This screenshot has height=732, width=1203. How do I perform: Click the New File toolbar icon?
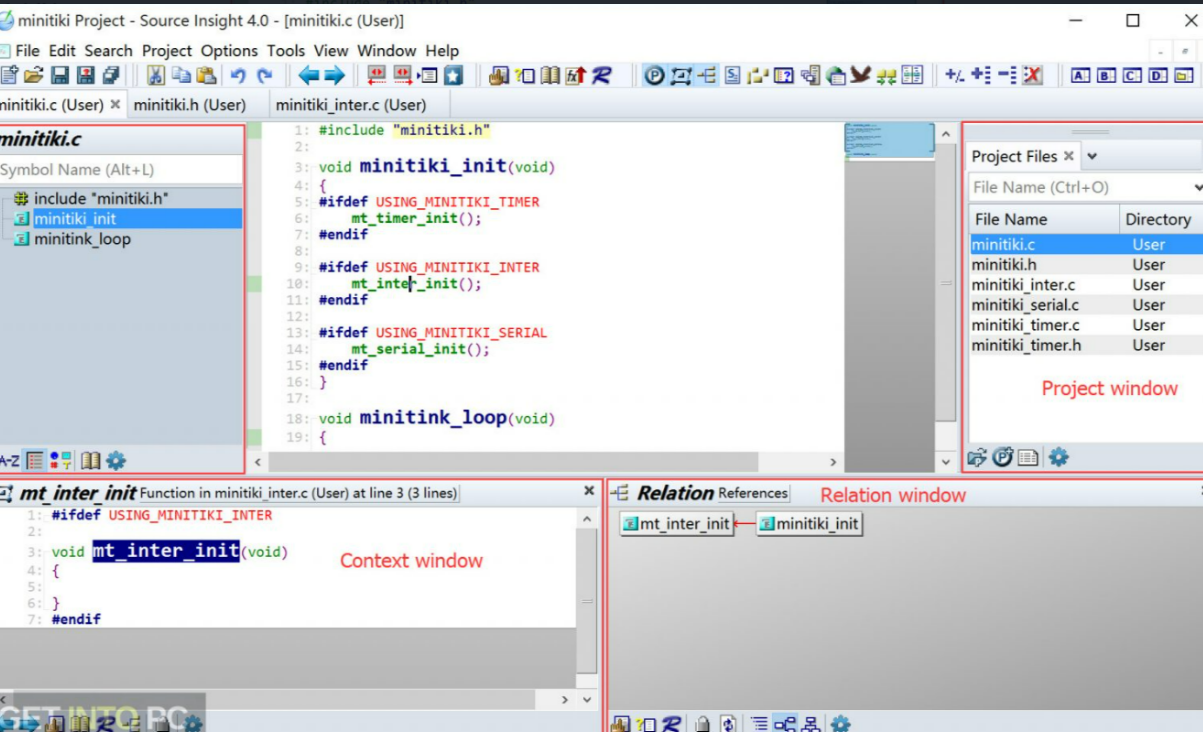tap(10, 75)
